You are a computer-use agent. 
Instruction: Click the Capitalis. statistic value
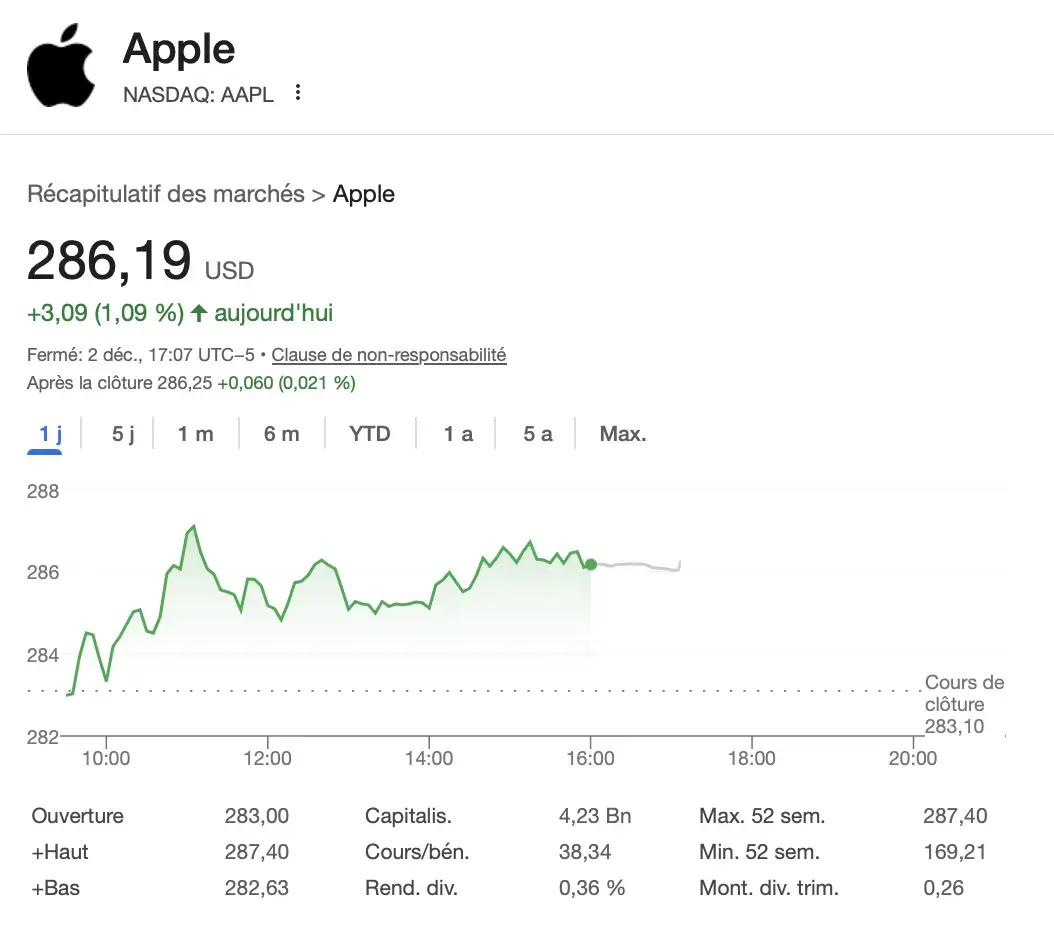(594, 816)
